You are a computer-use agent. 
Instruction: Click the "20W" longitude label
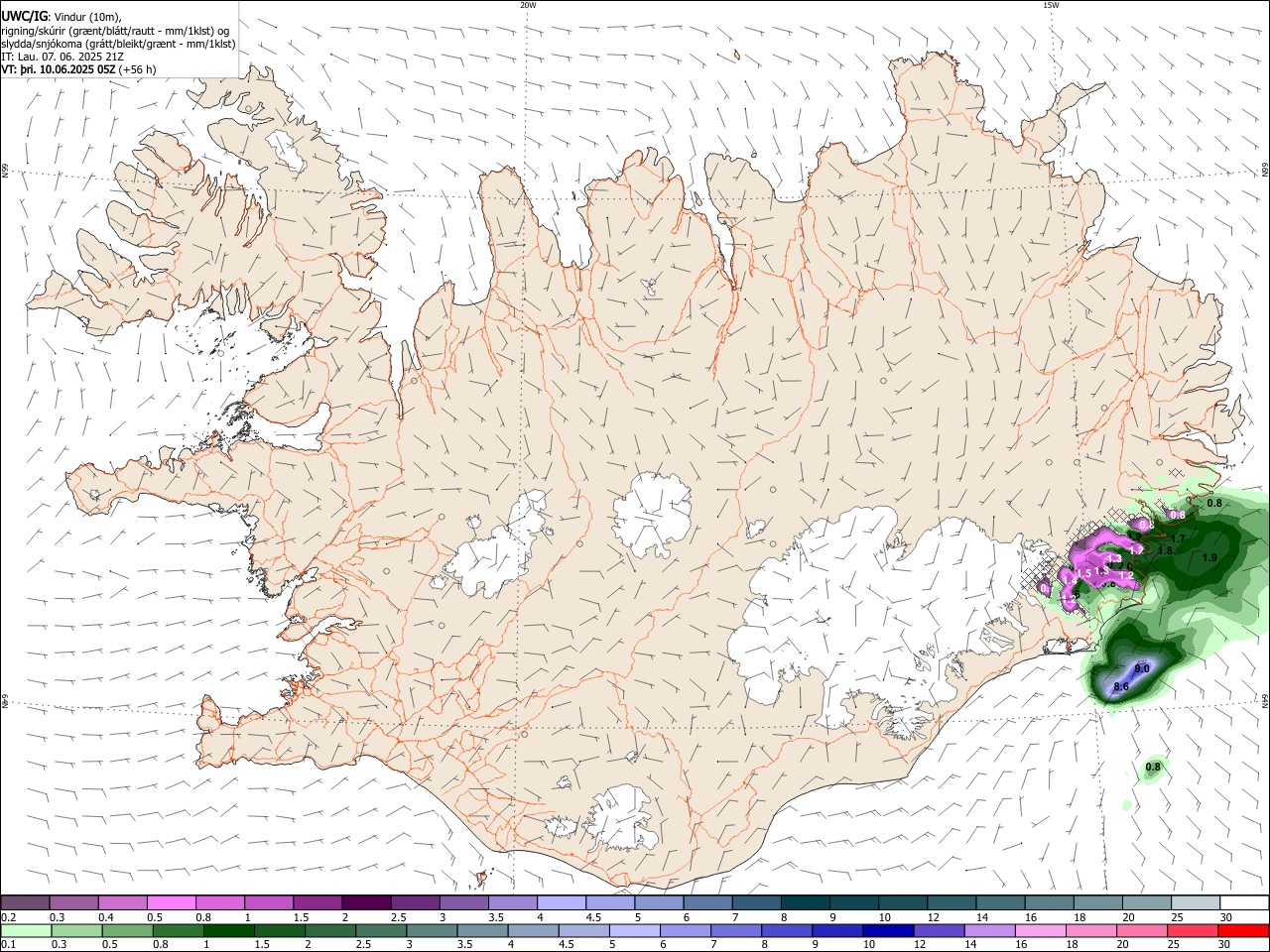tap(528, 5)
